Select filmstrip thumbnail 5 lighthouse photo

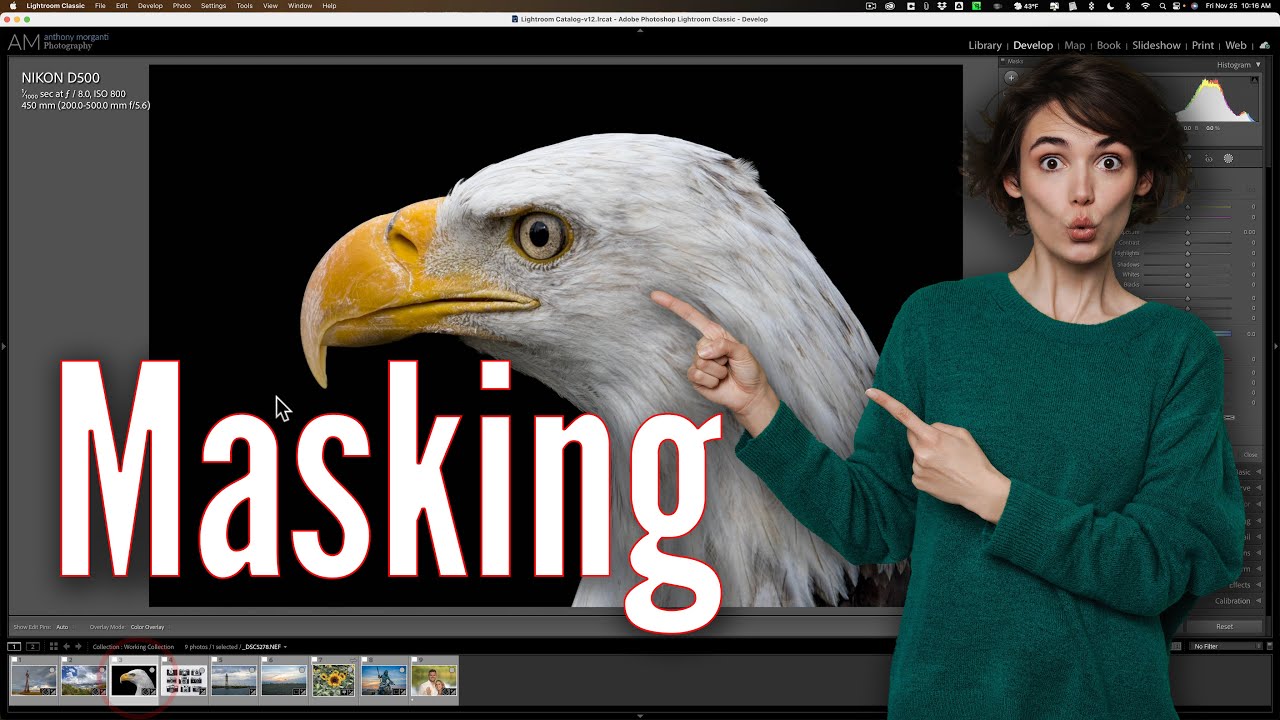point(234,680)
